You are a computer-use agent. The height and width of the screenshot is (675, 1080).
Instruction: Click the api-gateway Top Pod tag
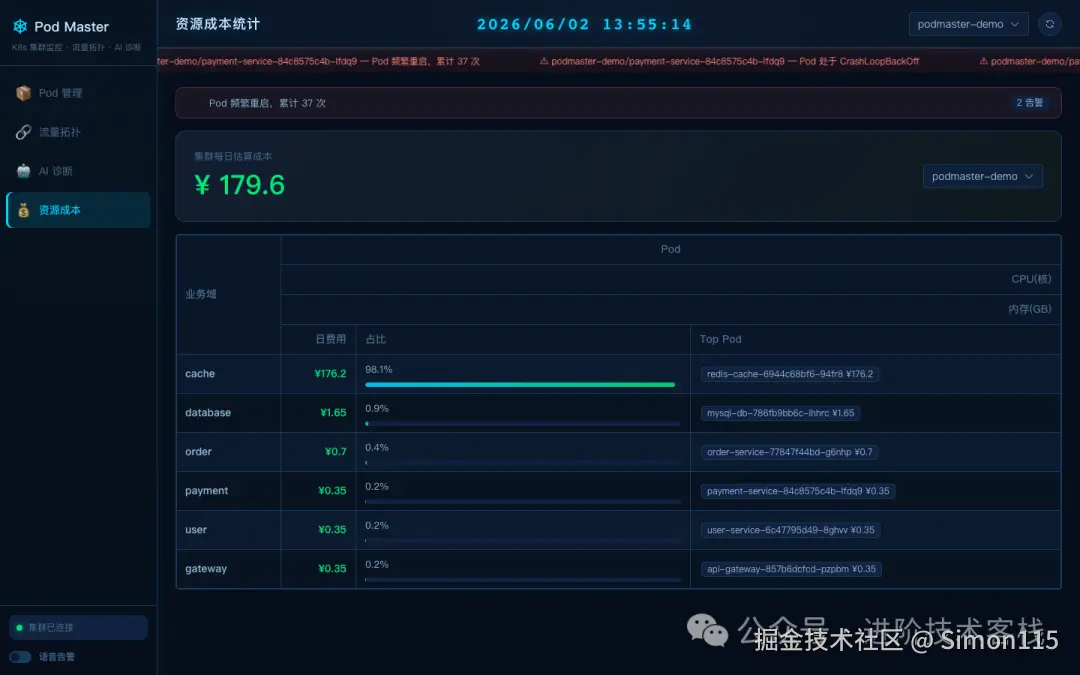point(791,569)
